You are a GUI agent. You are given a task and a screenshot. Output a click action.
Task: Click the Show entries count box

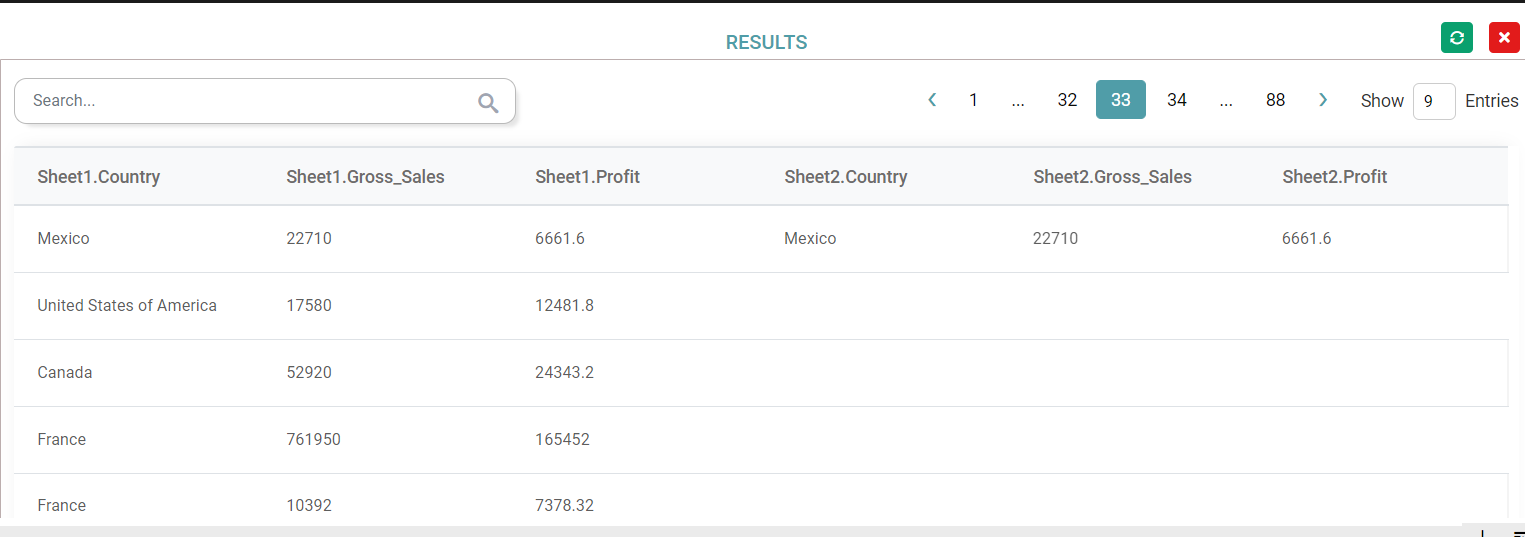[x=1433, y=101]
